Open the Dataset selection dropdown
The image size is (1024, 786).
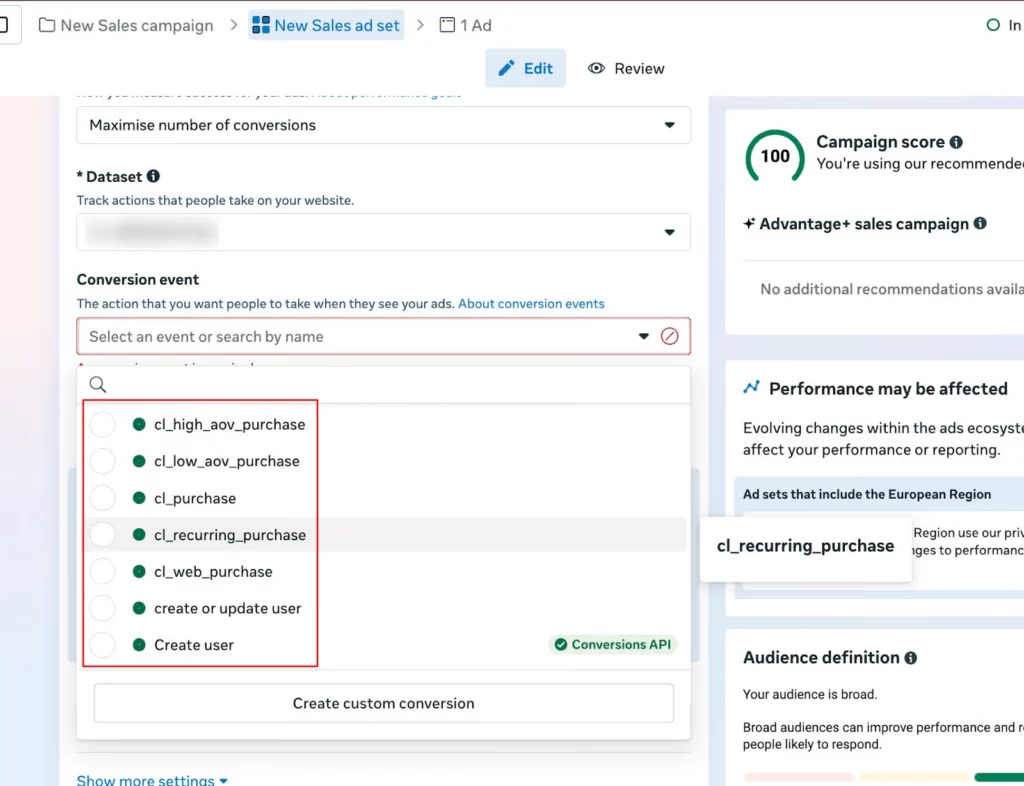point(670,231)
